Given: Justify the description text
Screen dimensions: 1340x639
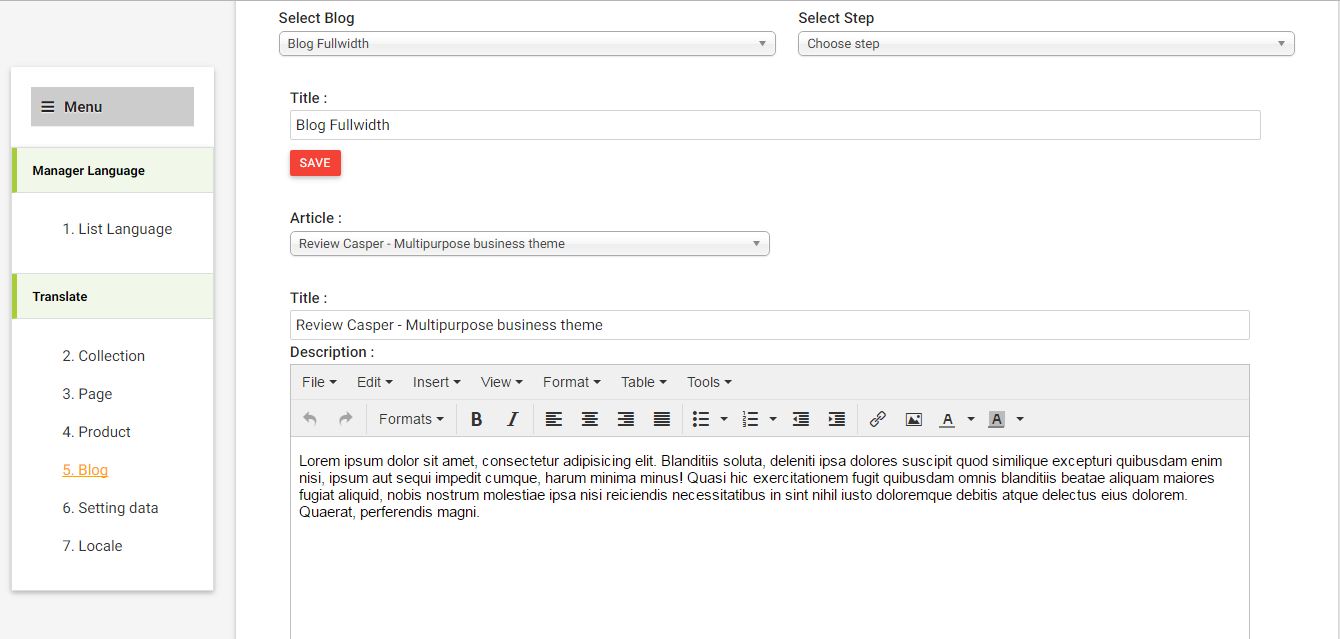Looking at the screenshot, I should (x=662, y=419).
